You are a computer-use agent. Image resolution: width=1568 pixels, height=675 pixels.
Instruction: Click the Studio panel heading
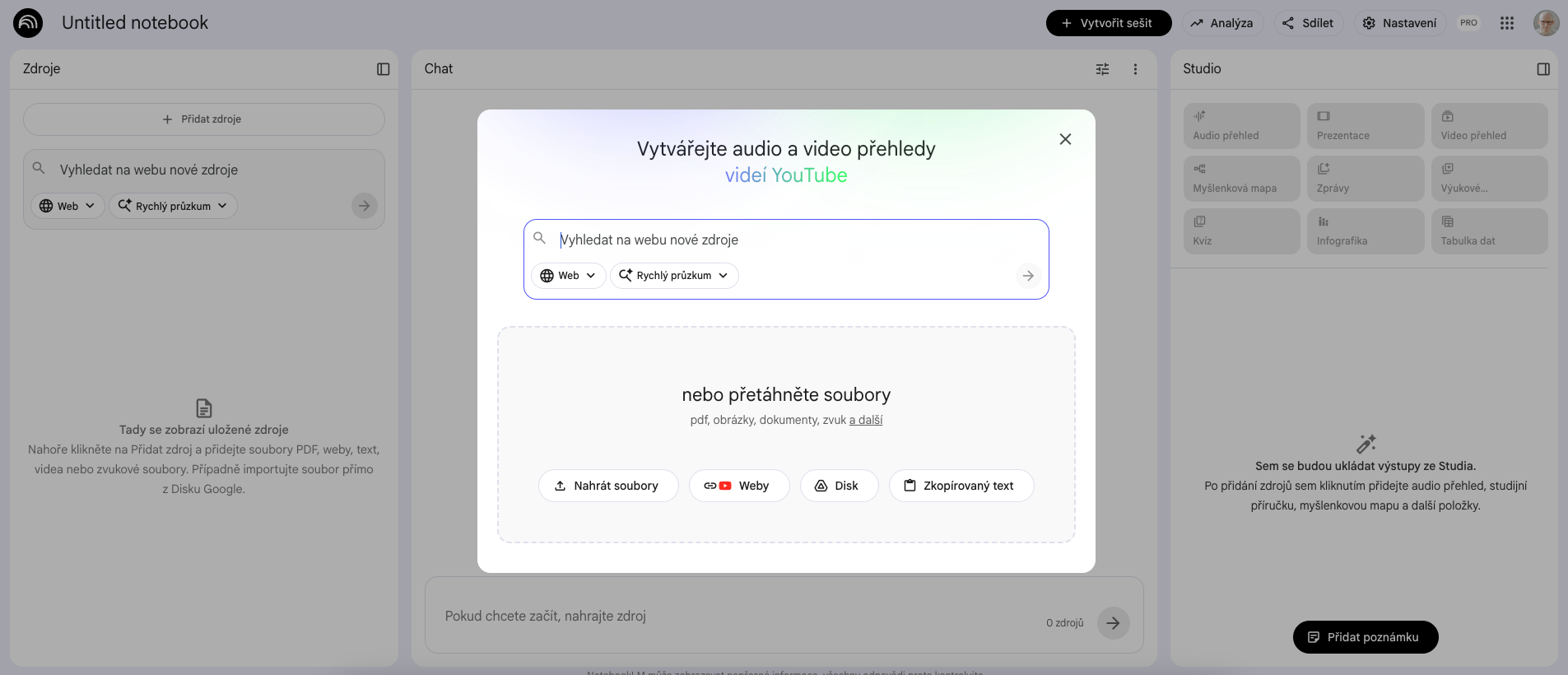tap(1202, 69)
